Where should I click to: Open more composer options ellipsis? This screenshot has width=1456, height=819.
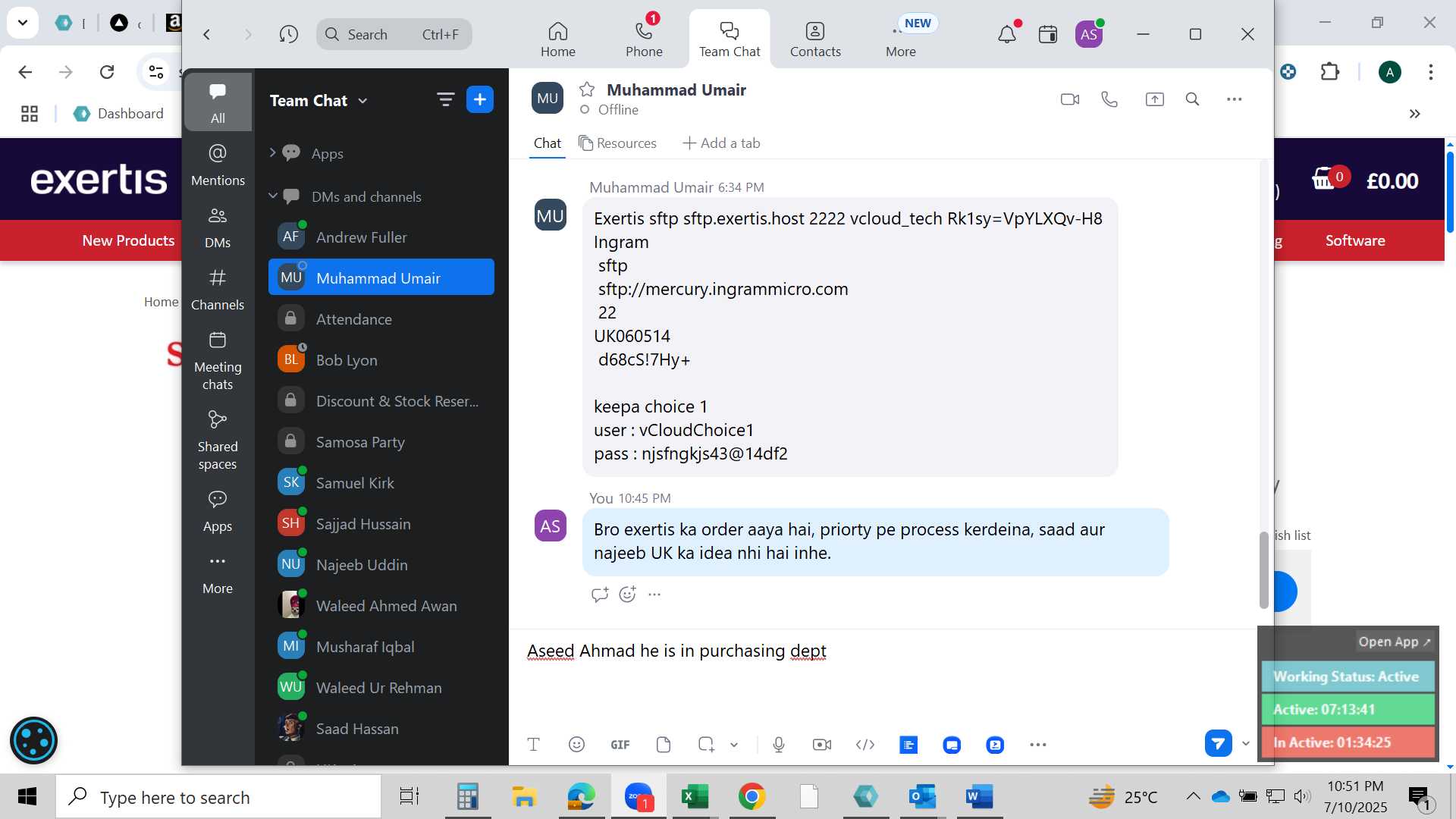click(1038, 745)
